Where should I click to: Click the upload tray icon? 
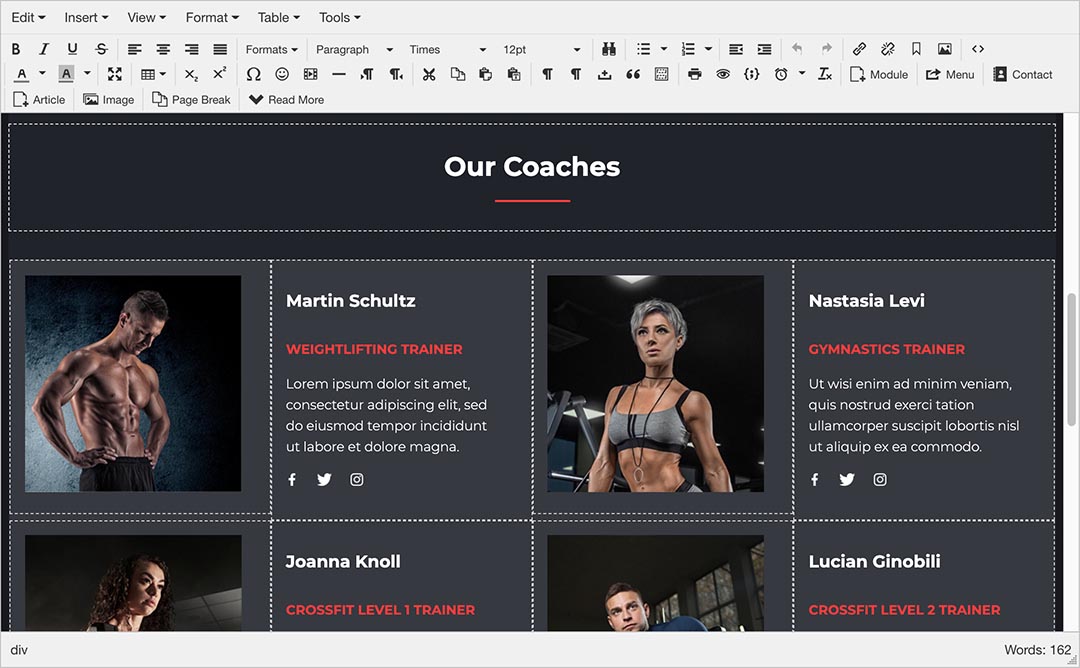click(605, 74)
